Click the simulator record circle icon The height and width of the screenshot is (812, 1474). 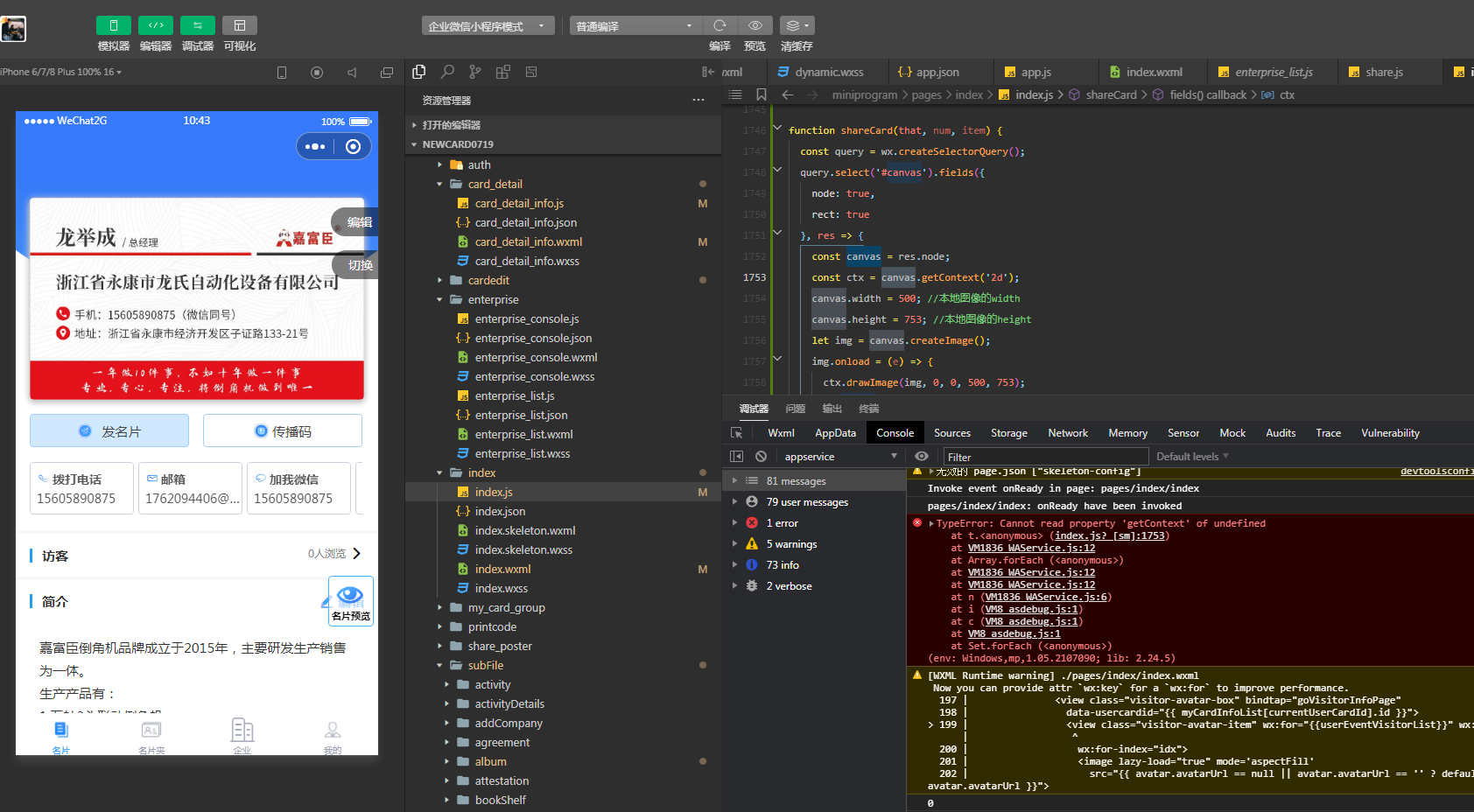click(x=317, y=73)
